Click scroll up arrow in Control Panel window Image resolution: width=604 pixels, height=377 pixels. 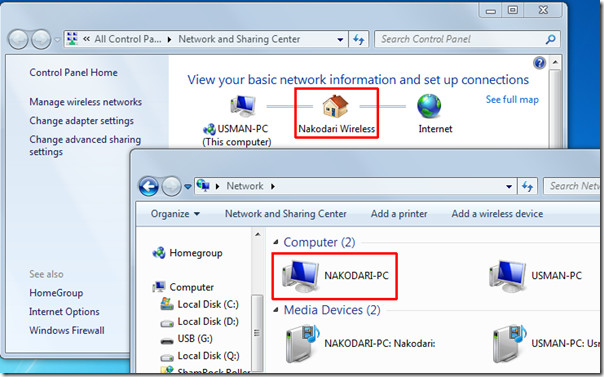(x=555, y=62)
